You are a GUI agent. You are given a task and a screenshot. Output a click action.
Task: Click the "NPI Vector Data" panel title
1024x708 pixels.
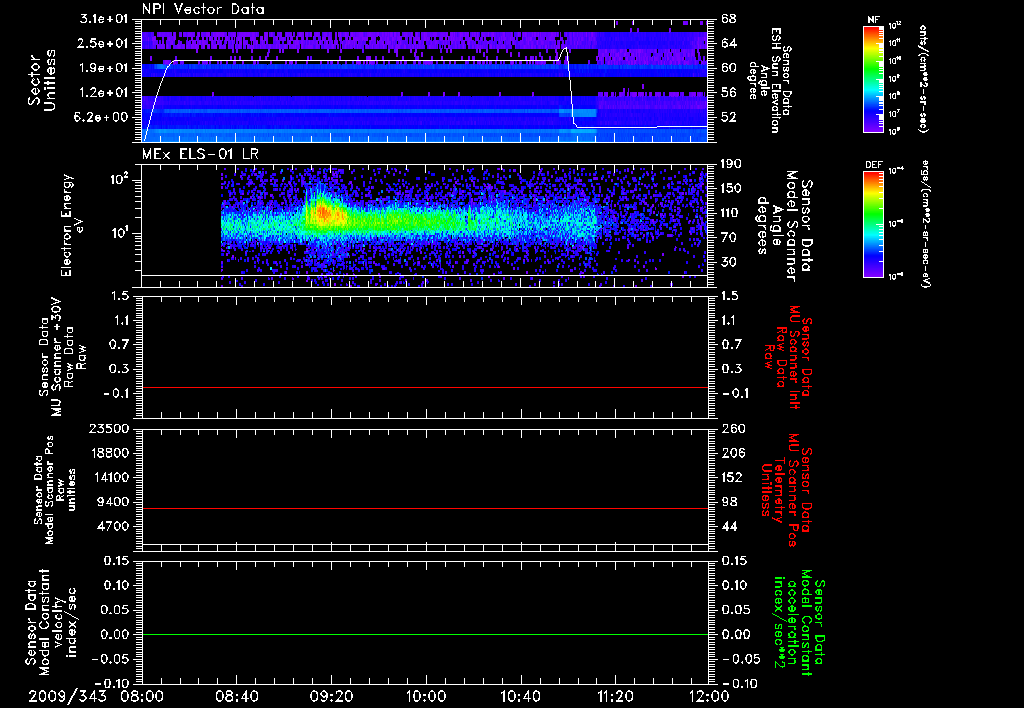pyautogui.click(x=203, y=9)
